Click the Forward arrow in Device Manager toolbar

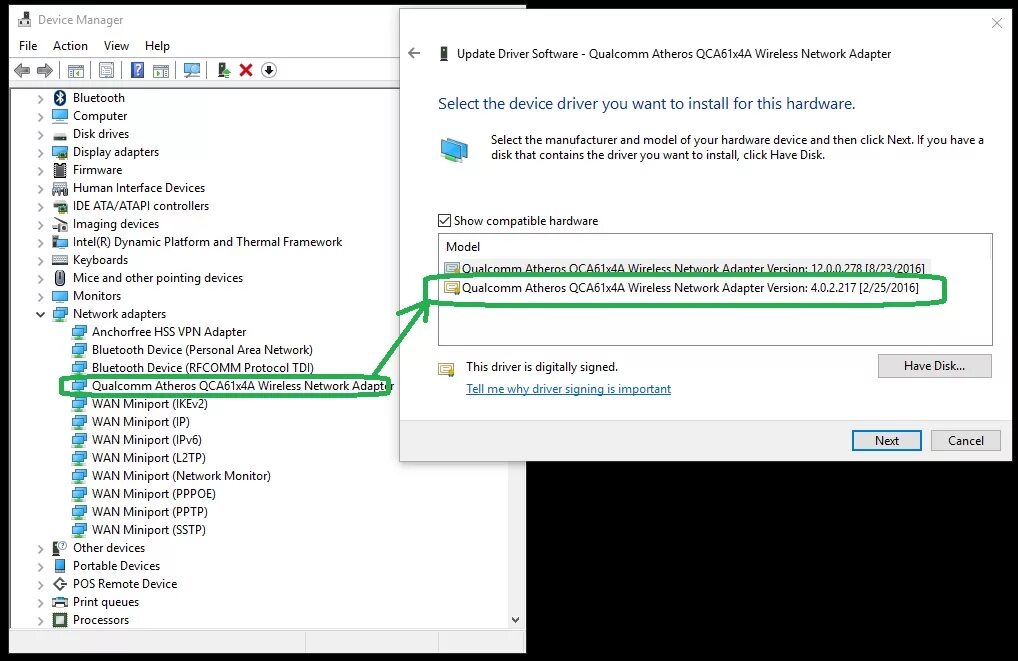click(x=45, y=70)
